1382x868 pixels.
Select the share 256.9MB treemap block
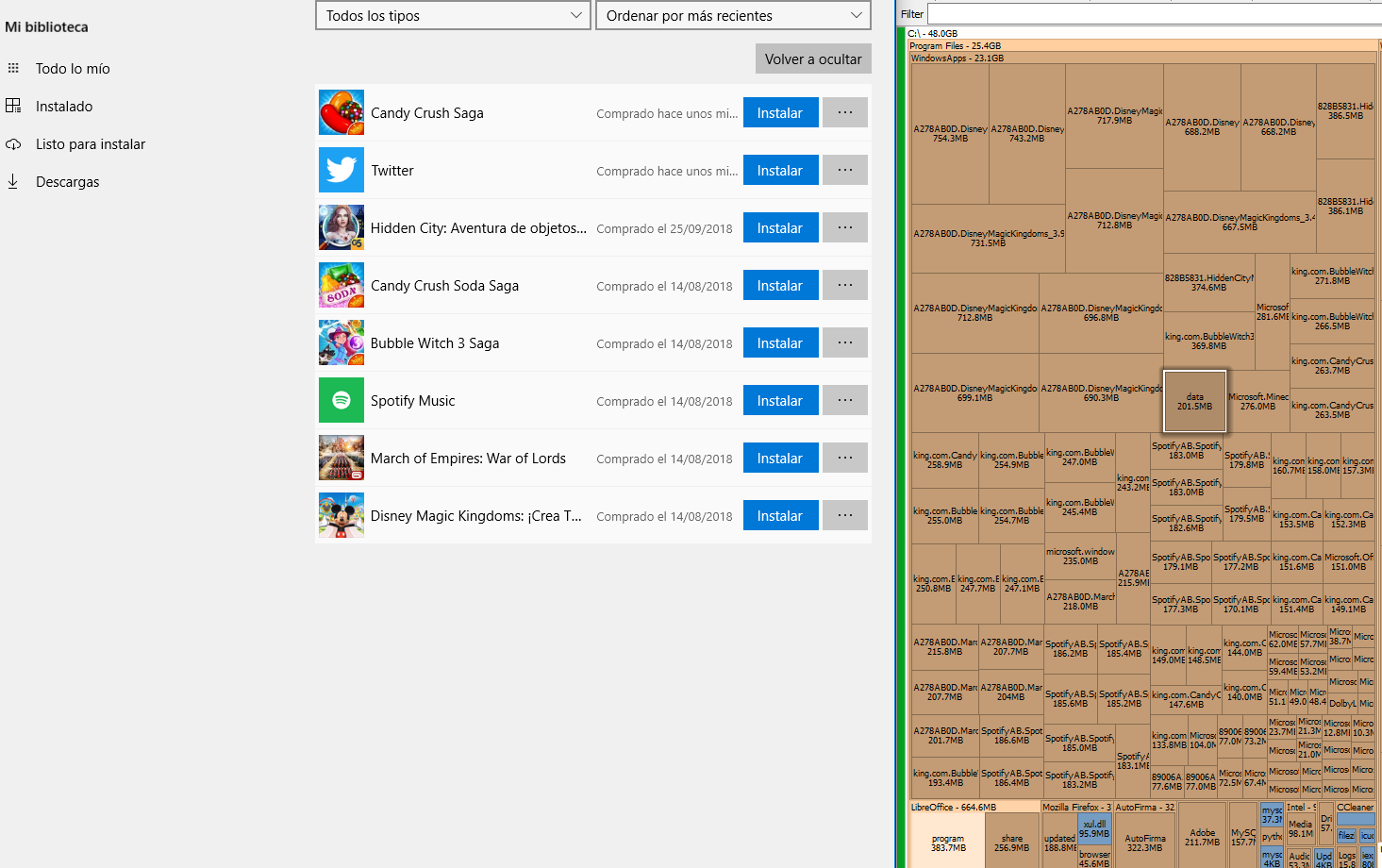point(1012,843)
